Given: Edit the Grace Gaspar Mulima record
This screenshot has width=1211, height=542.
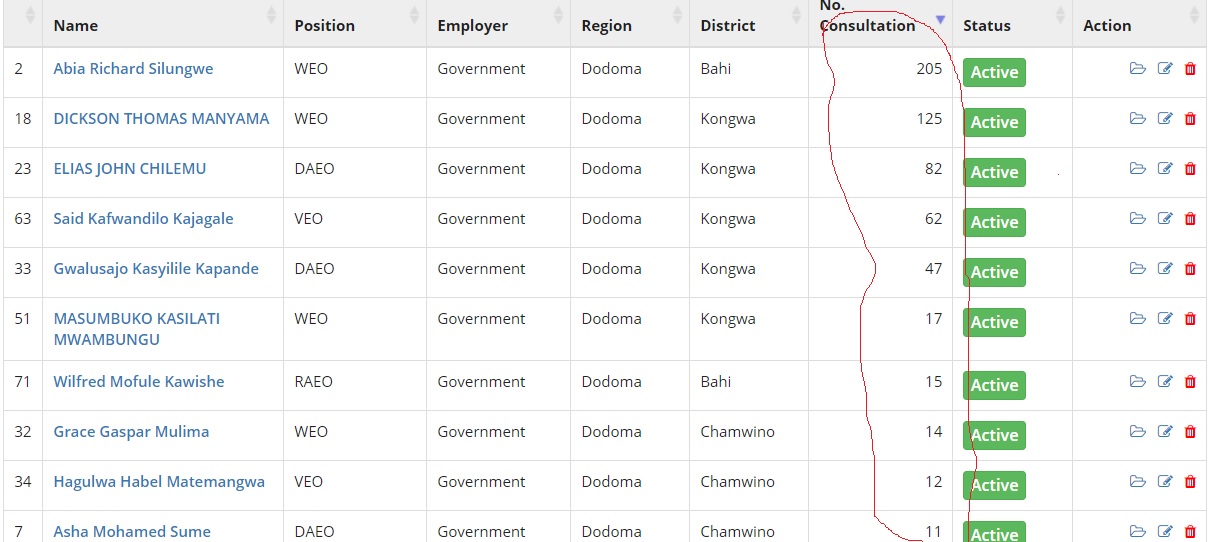Looking at the screenshot, I should tap(1165, 432).
